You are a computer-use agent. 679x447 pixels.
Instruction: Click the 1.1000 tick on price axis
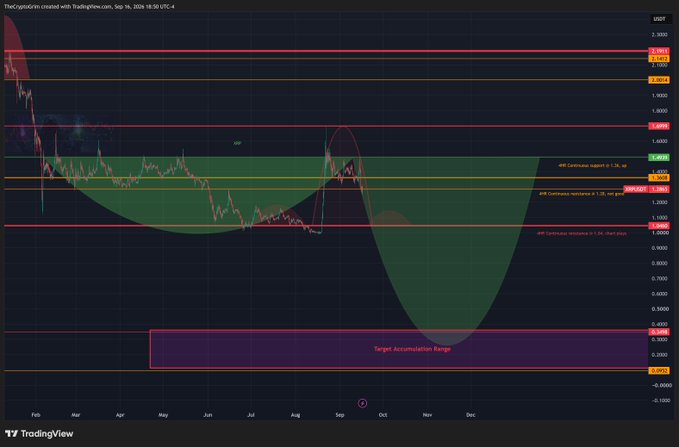[x=659, y=218]
